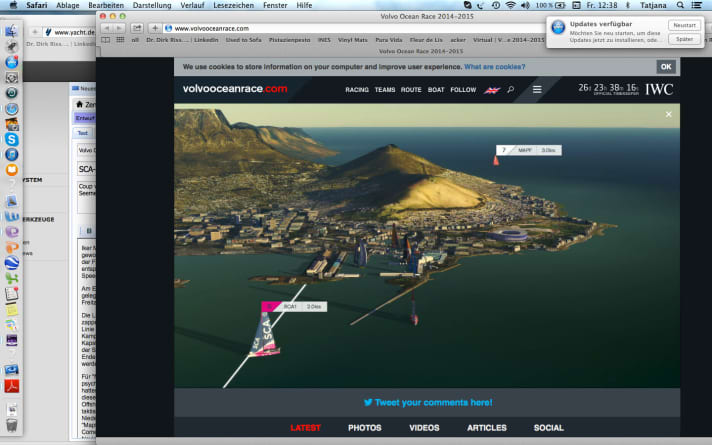712x445 pixels.
Task: Show the Reading List book icon
Action: pos(106,40)
